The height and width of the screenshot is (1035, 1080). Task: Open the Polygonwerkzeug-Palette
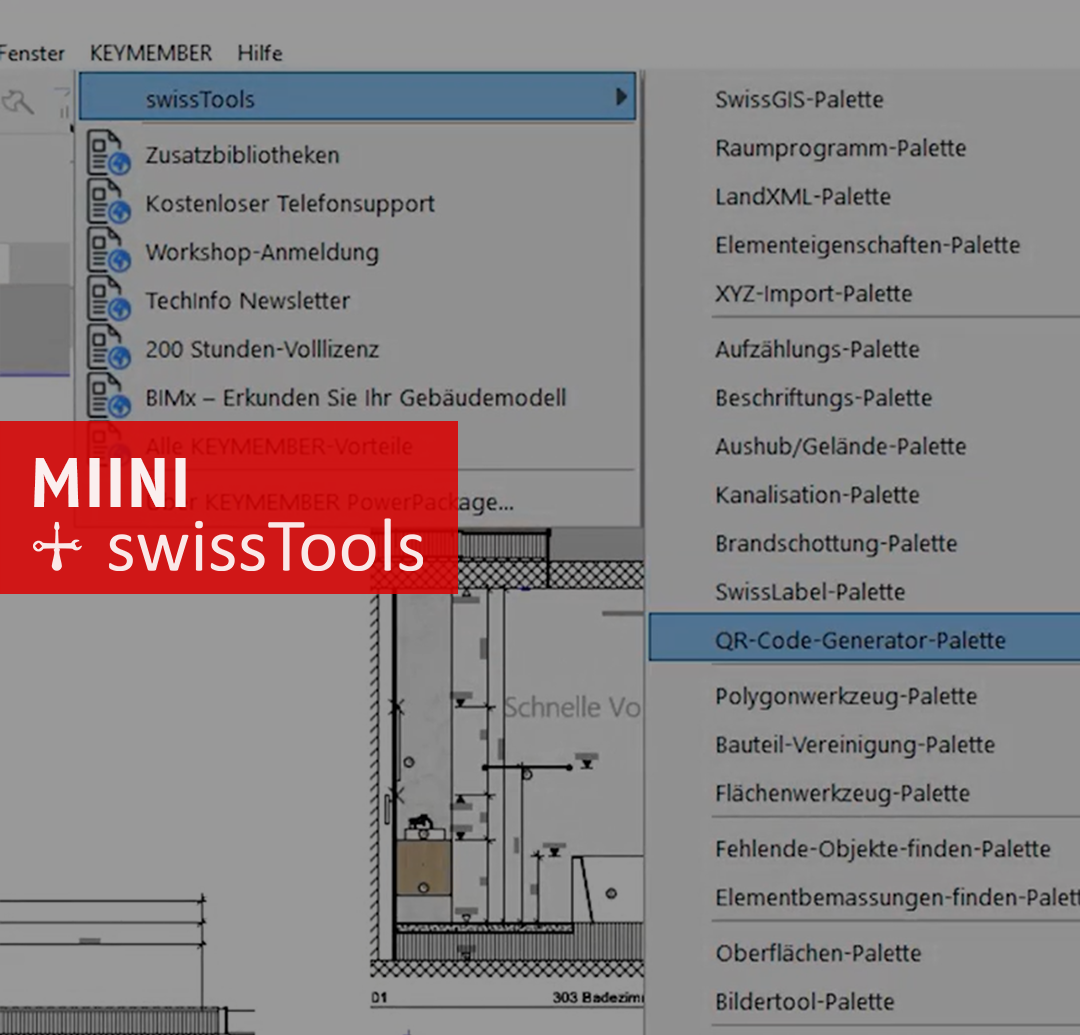(846, 696)
